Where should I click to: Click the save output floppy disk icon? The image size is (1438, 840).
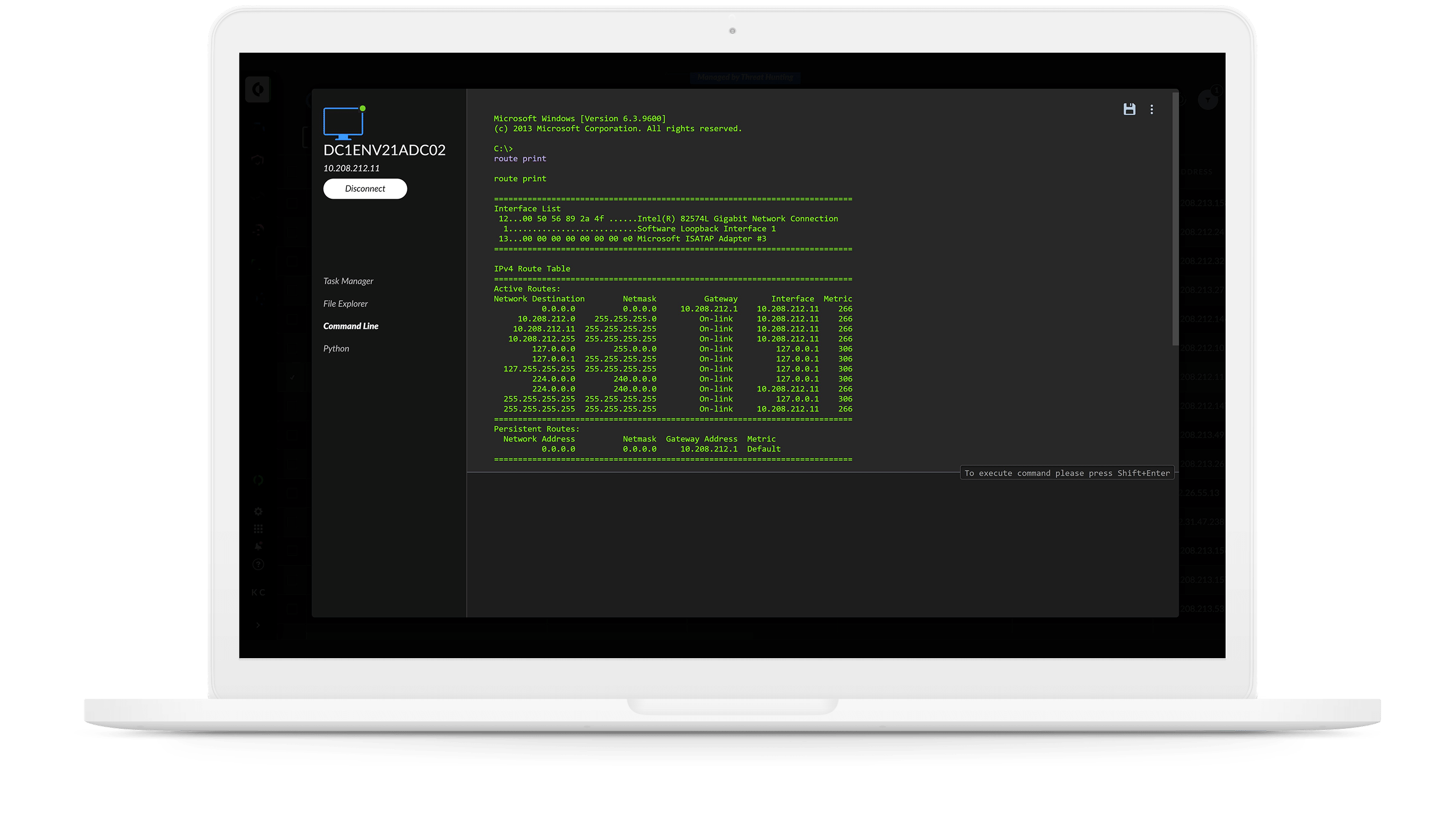click(x=1129, y=109)
